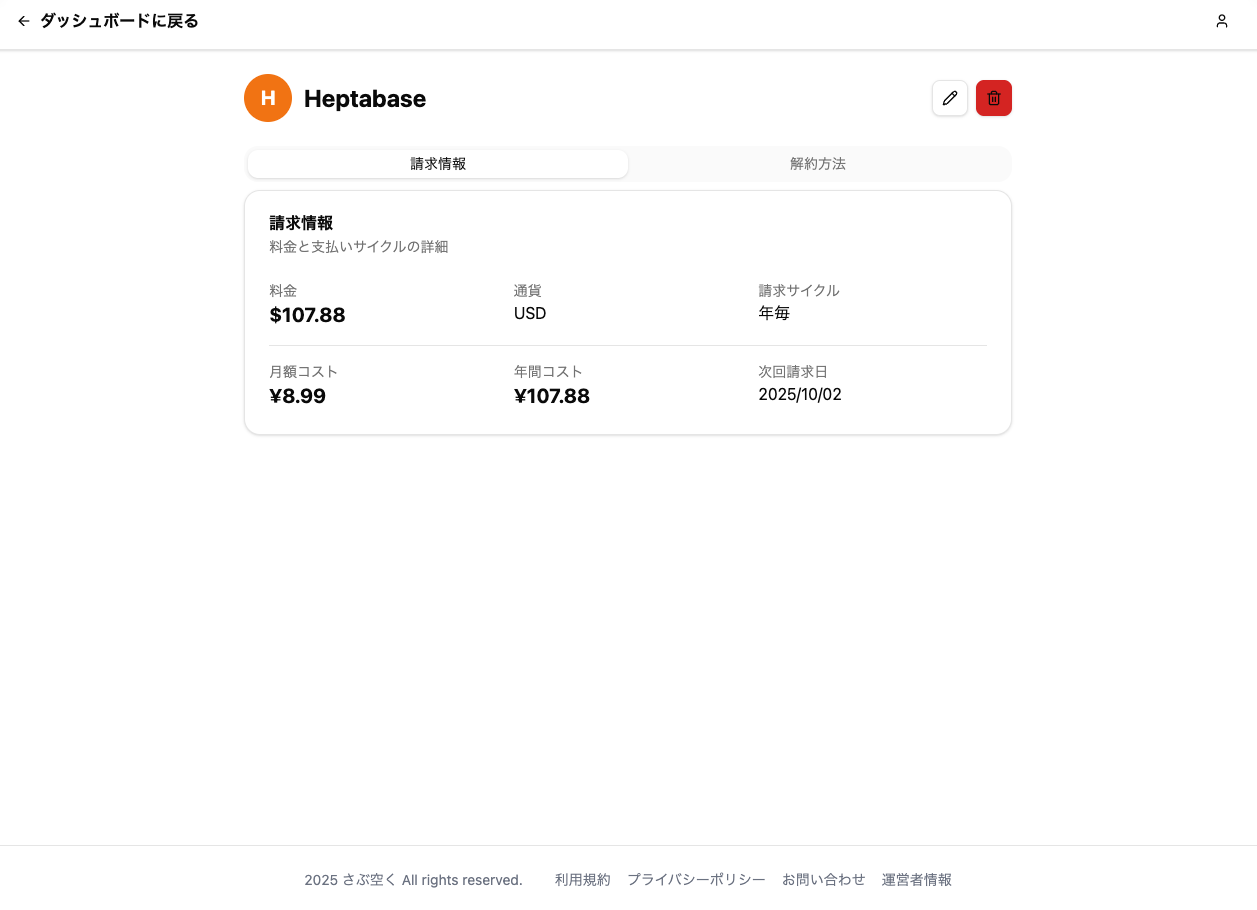Click the 2025/10/02 next billing date
The height and width of the screenshot is (910, 1257).
(x=800, y=394)
